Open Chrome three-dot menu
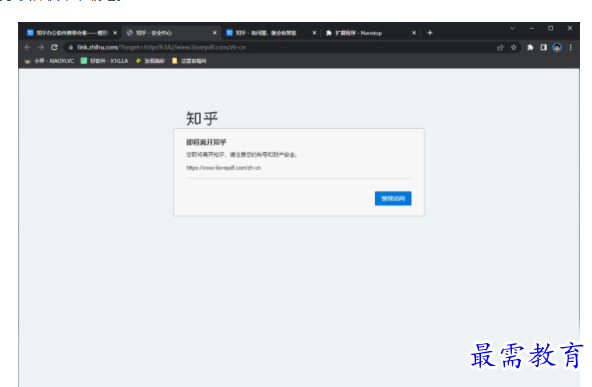This screenshot has height=387, width=592. [x=570, y=48]
